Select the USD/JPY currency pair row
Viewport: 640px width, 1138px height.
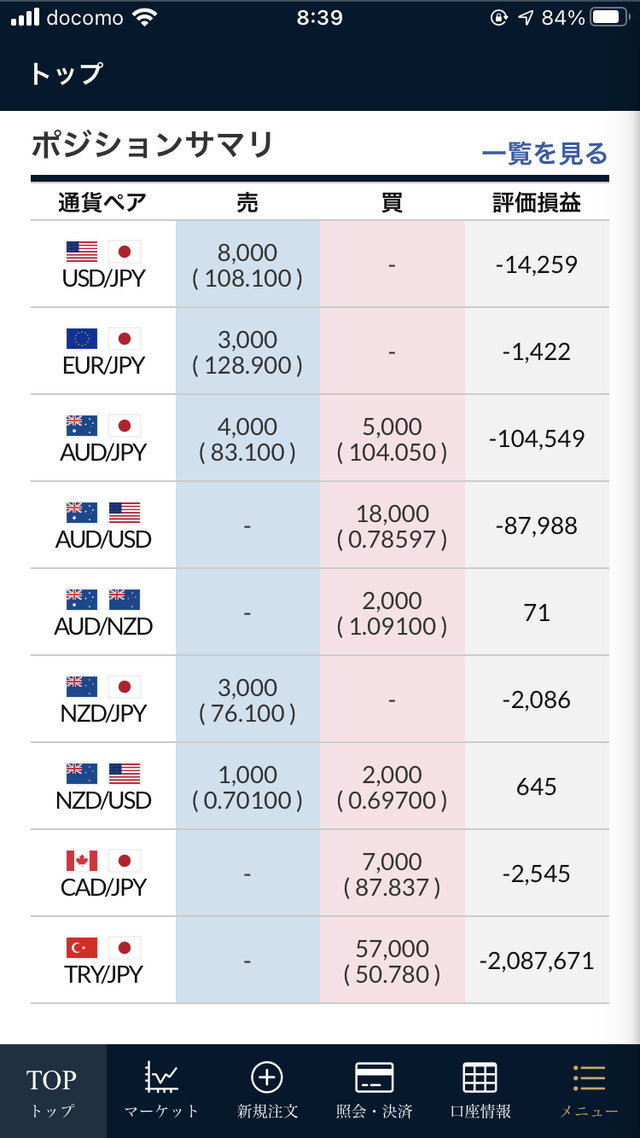[x=320, y=264]
